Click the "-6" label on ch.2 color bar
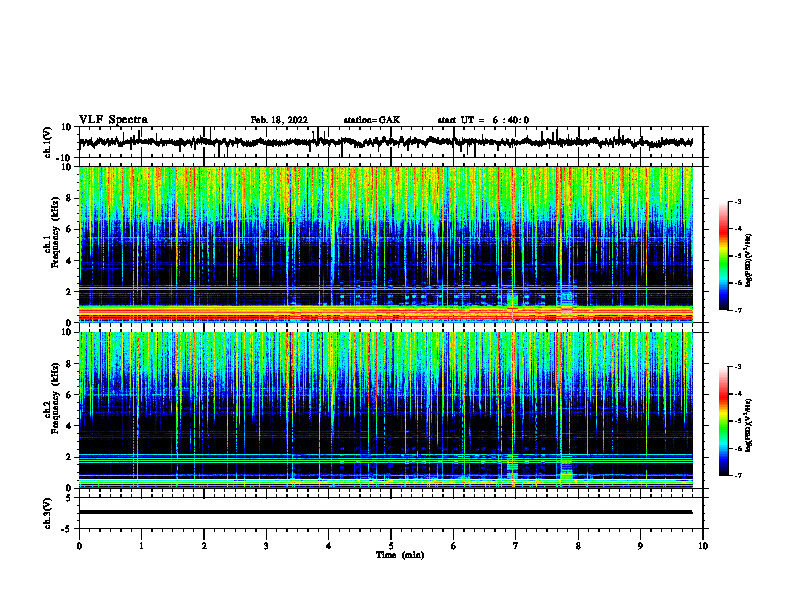This screenshot has width=792, height=612. point(737,448)
